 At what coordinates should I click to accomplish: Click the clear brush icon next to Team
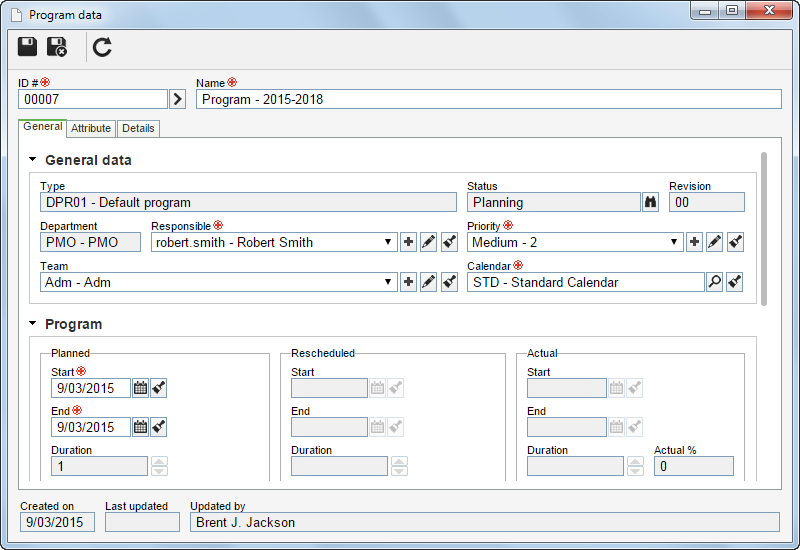coord(449,282)
